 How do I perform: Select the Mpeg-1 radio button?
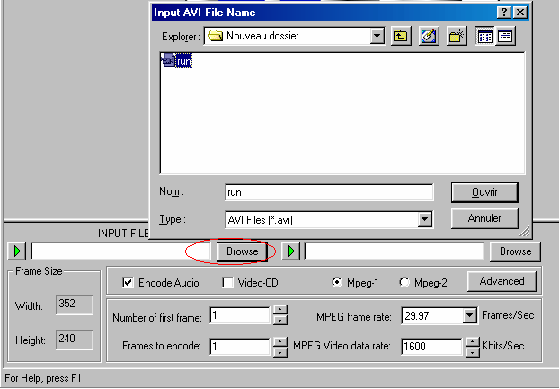tap(336, 283)
